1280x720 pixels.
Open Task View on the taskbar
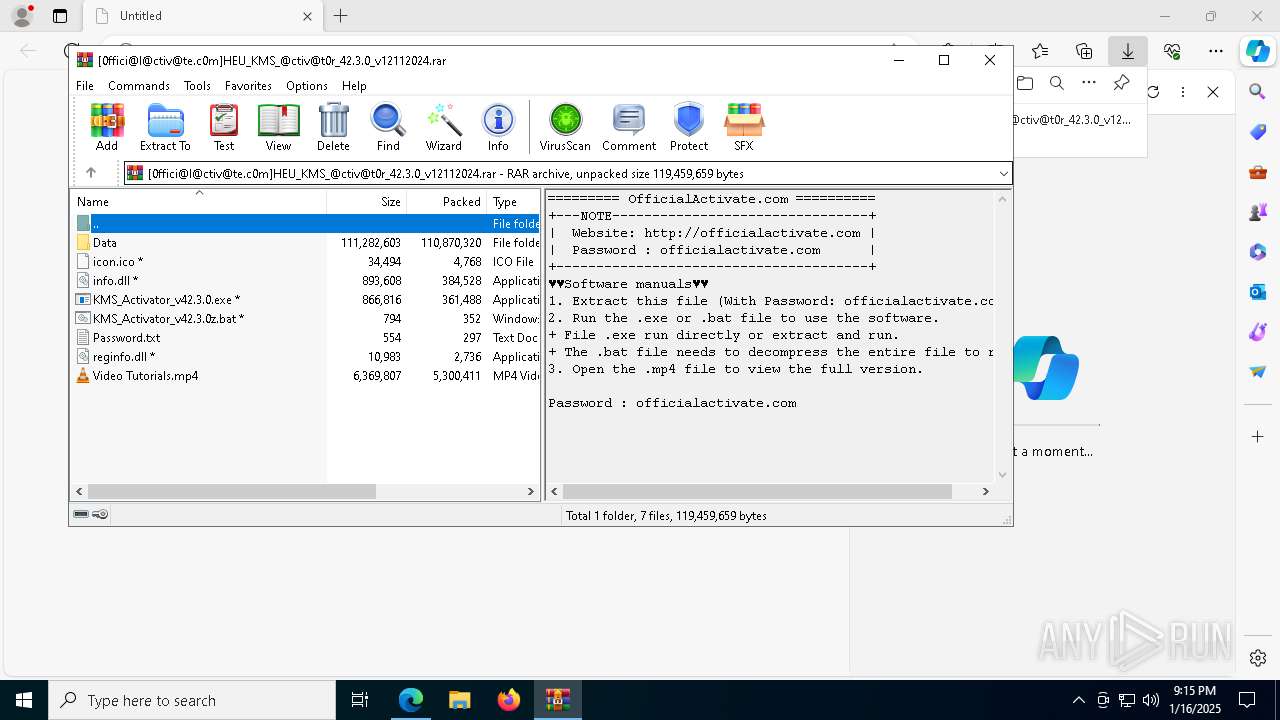pos(360,700)
